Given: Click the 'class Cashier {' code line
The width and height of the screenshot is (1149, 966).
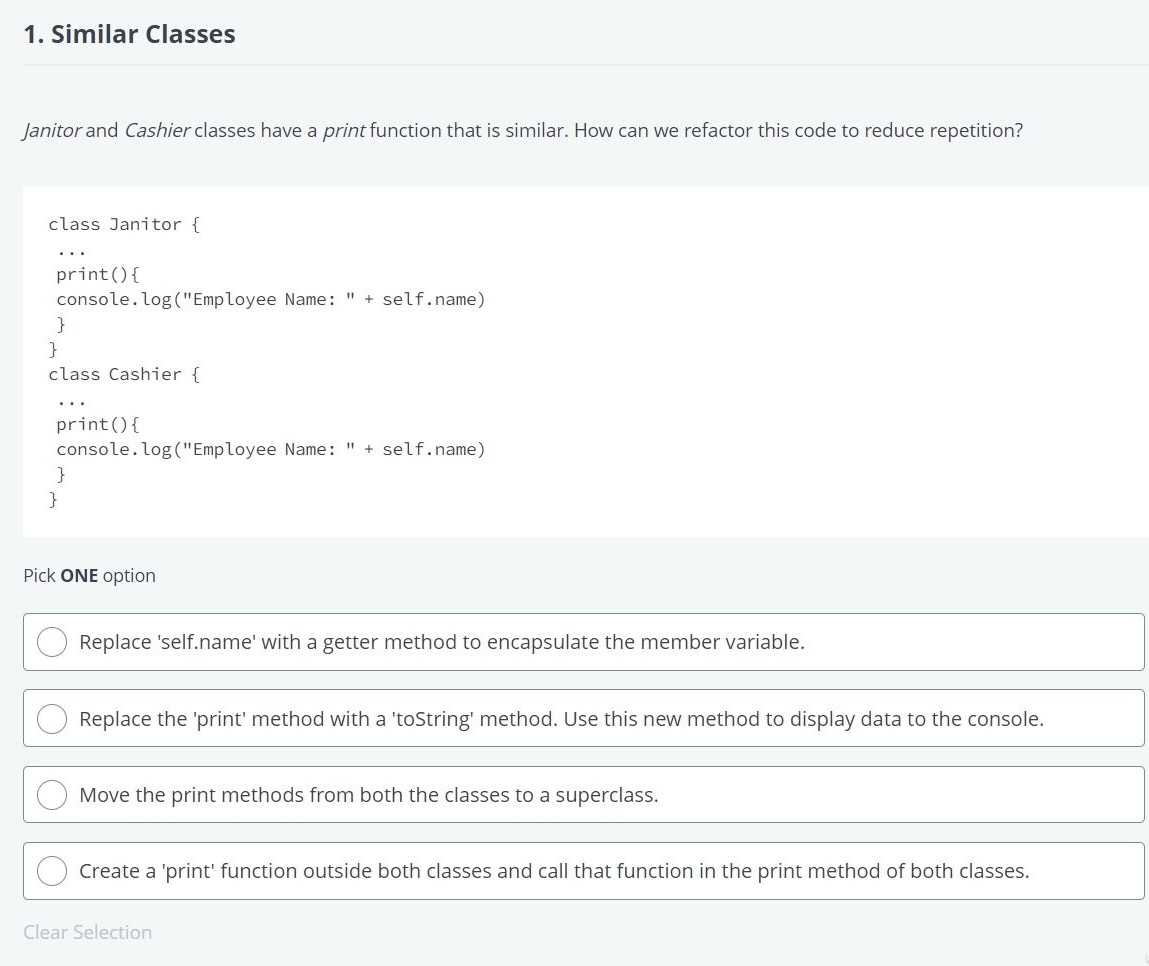Looking at the screenshot, I should coord(124,374).
